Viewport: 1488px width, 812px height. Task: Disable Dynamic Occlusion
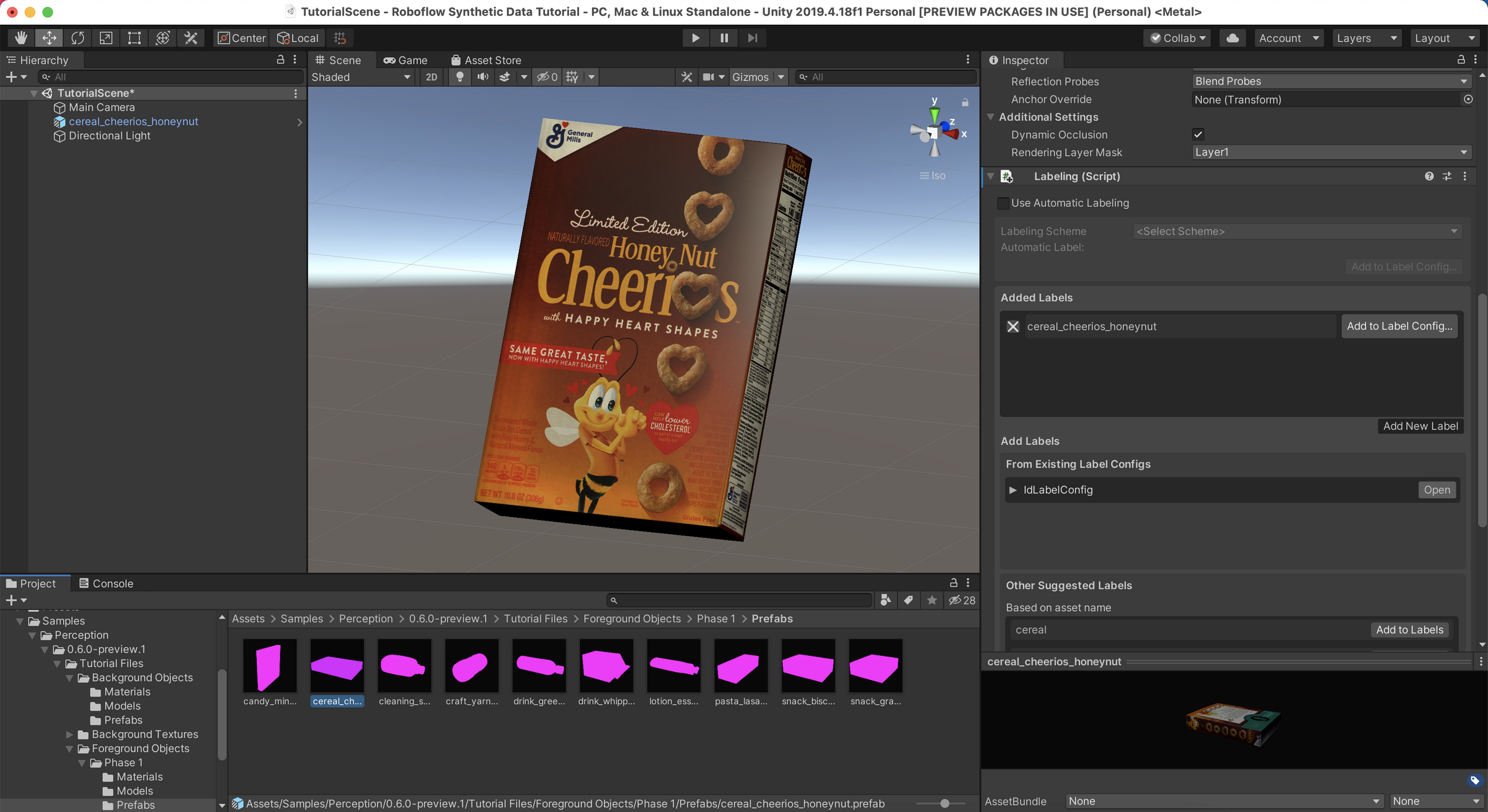coord(1198,134)
